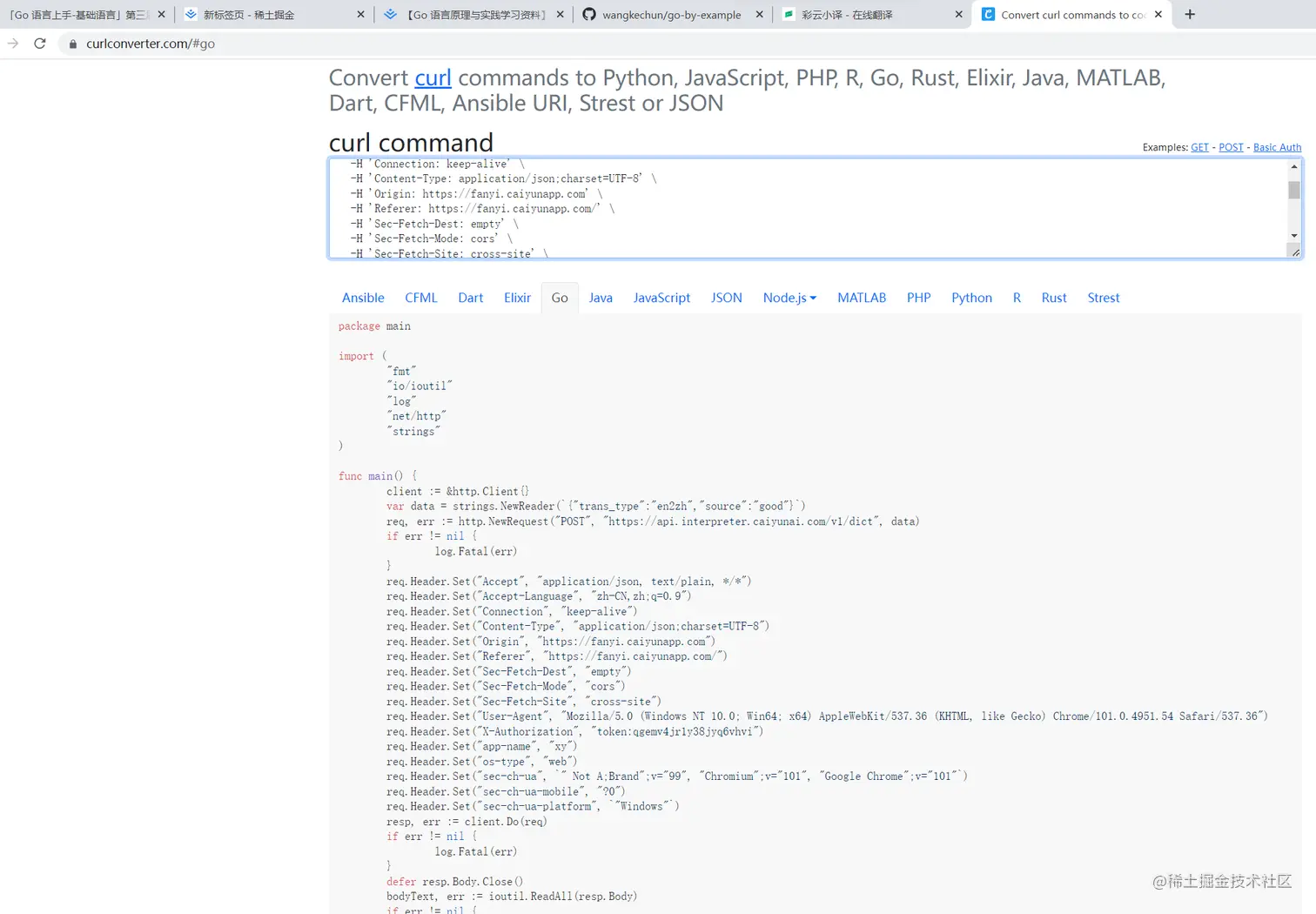Open a new browser tab
Viewport: 1316px width, 914px height.
pos(1190,14)
